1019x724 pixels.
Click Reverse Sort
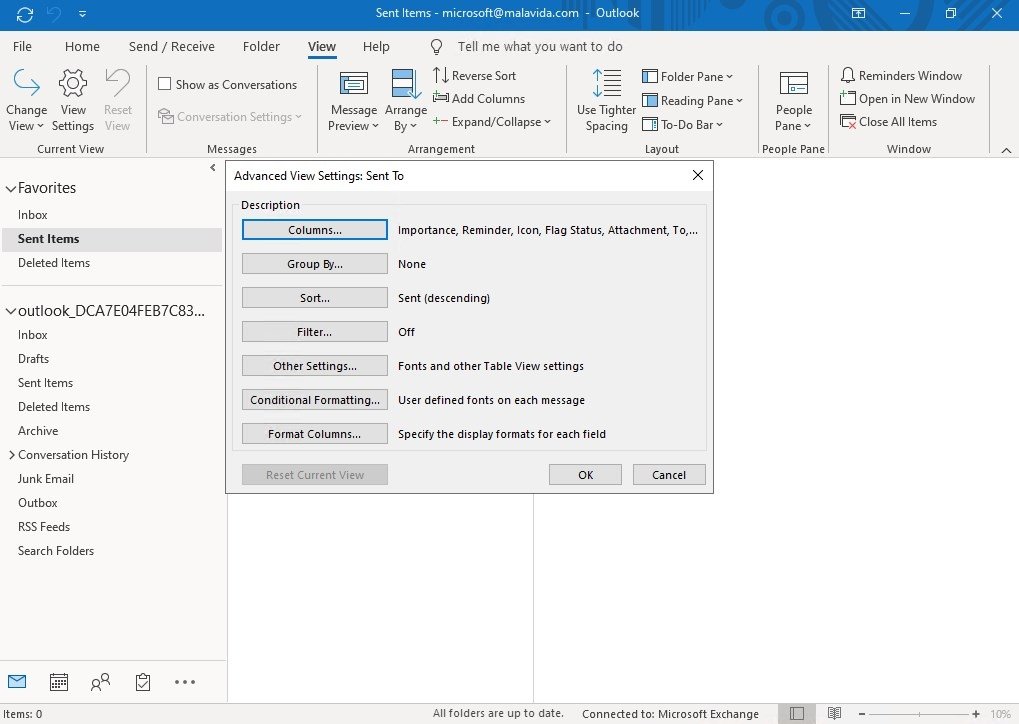point(474,75)
